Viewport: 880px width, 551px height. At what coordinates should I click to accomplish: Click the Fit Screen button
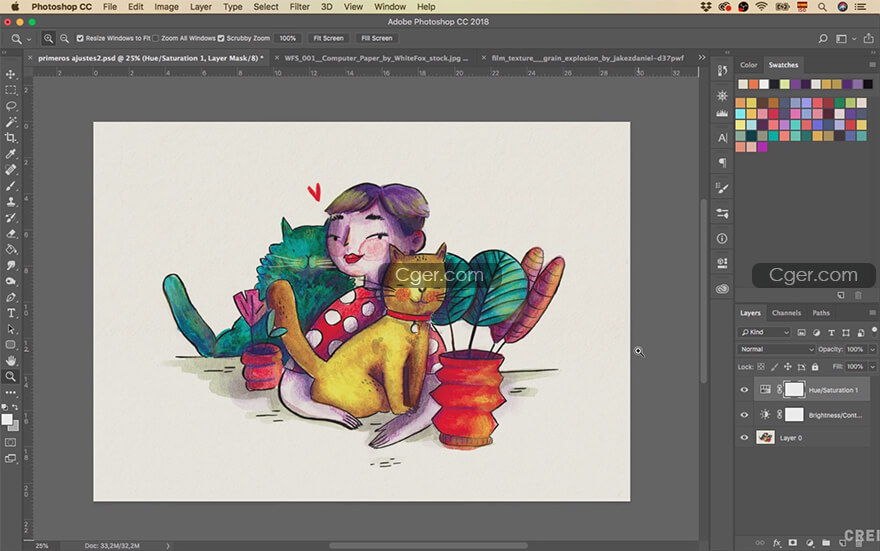(328, 38)
